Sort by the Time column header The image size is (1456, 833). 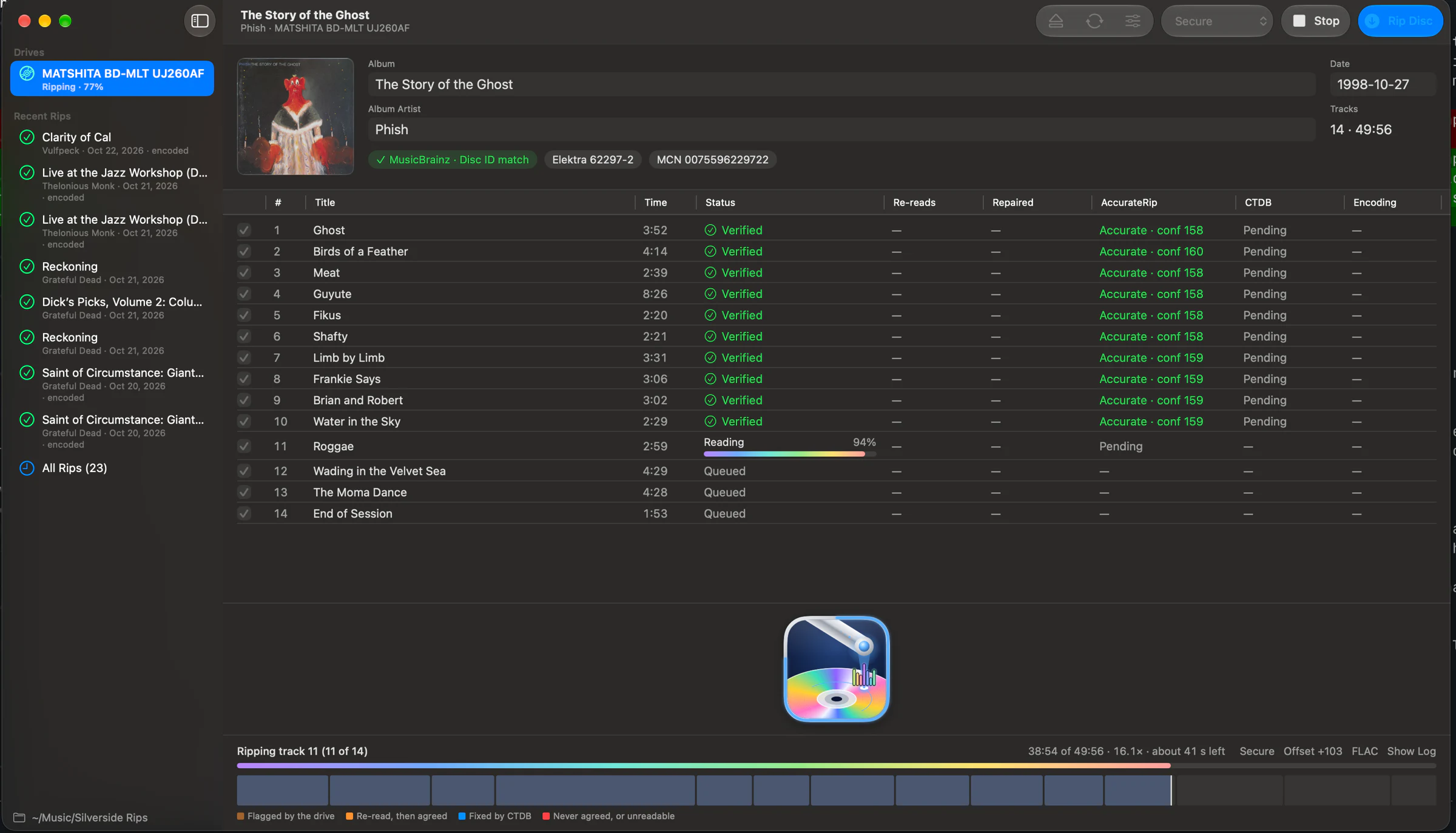click(x=655, y=203)
